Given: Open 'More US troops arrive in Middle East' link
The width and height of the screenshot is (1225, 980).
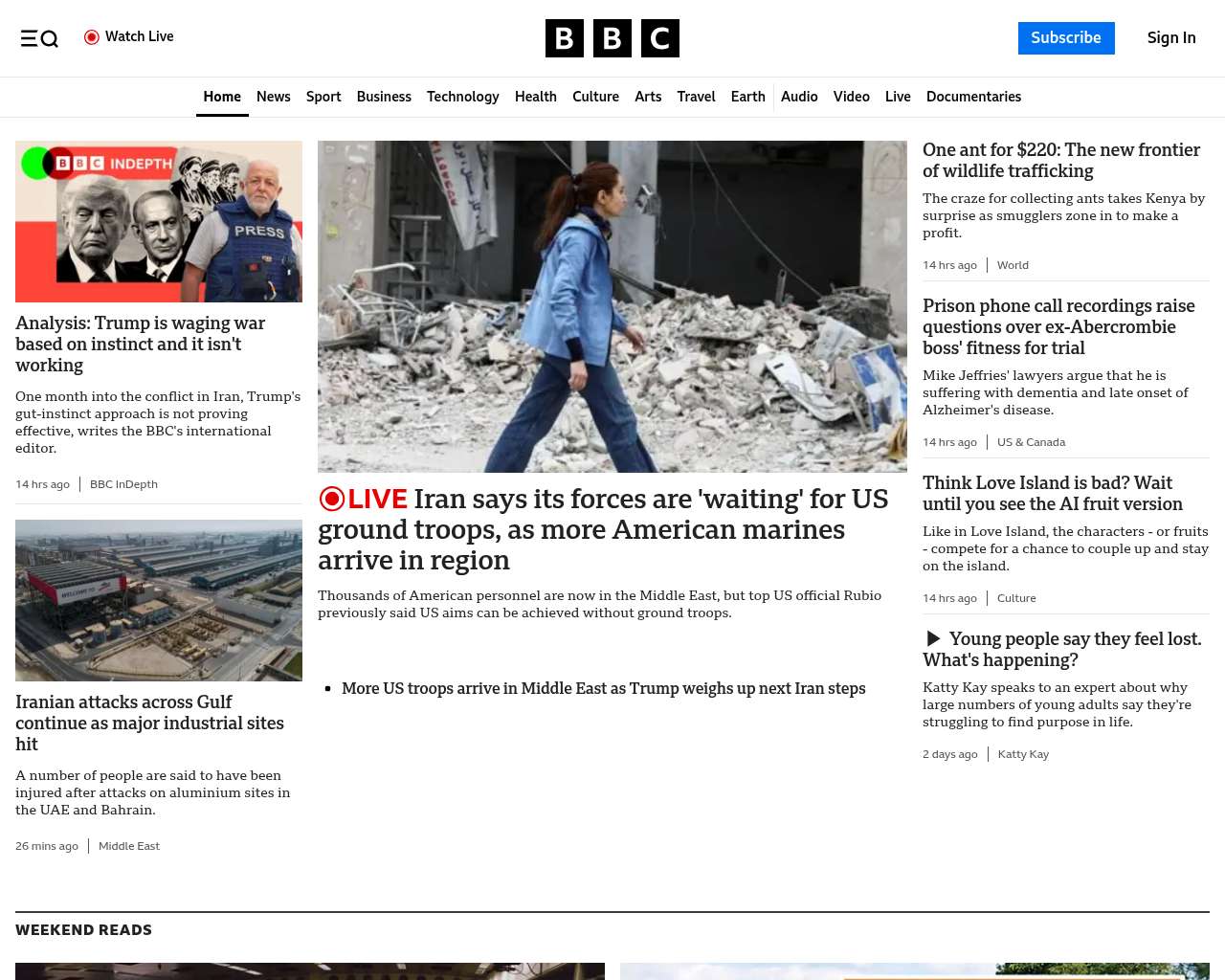Looking at the screenshot, I should pyautogui.click(x=603, y=688).
